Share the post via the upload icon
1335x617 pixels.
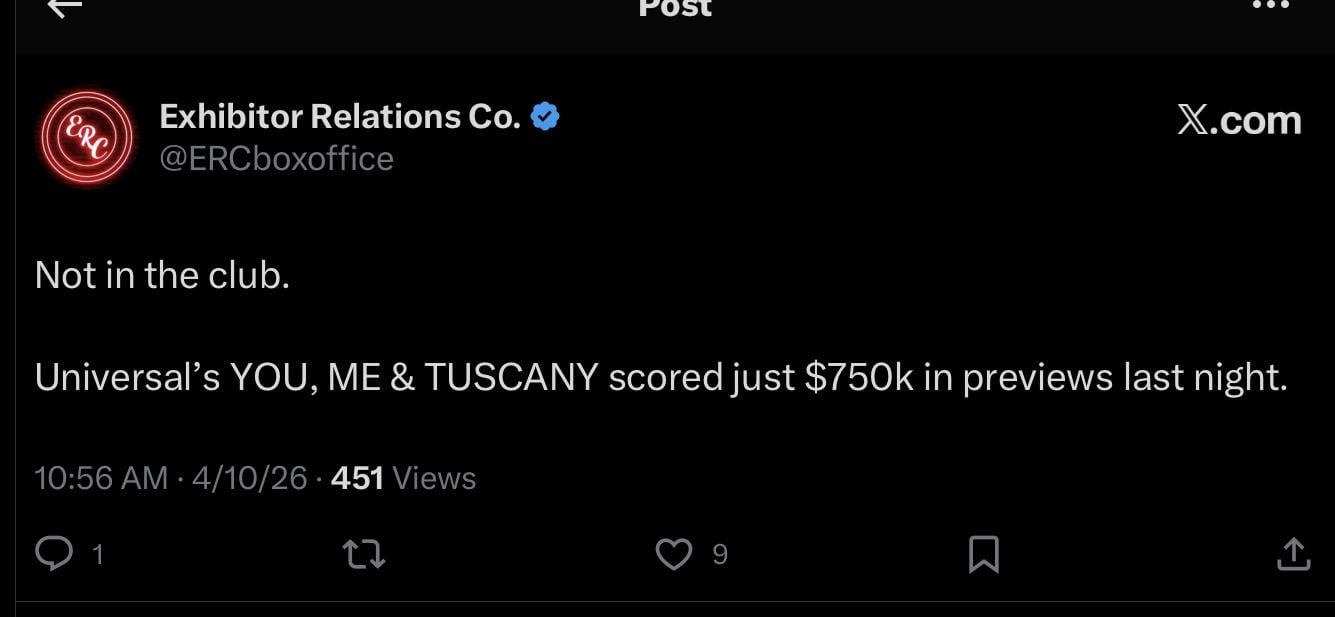(1293, 553)
